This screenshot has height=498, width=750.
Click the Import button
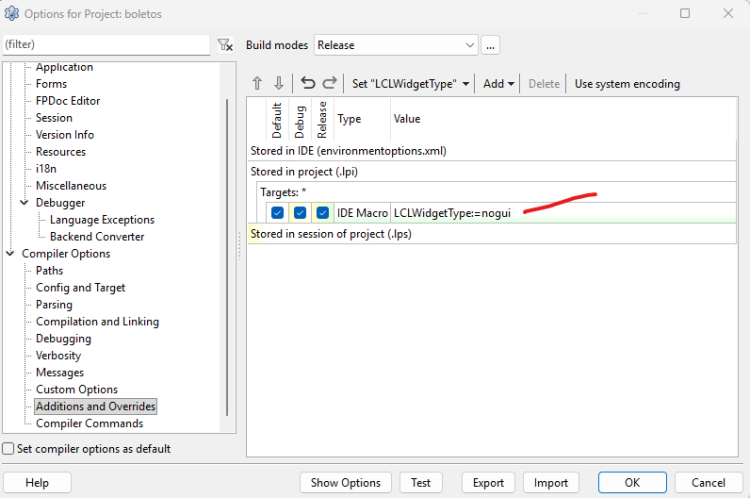(551, 483)
